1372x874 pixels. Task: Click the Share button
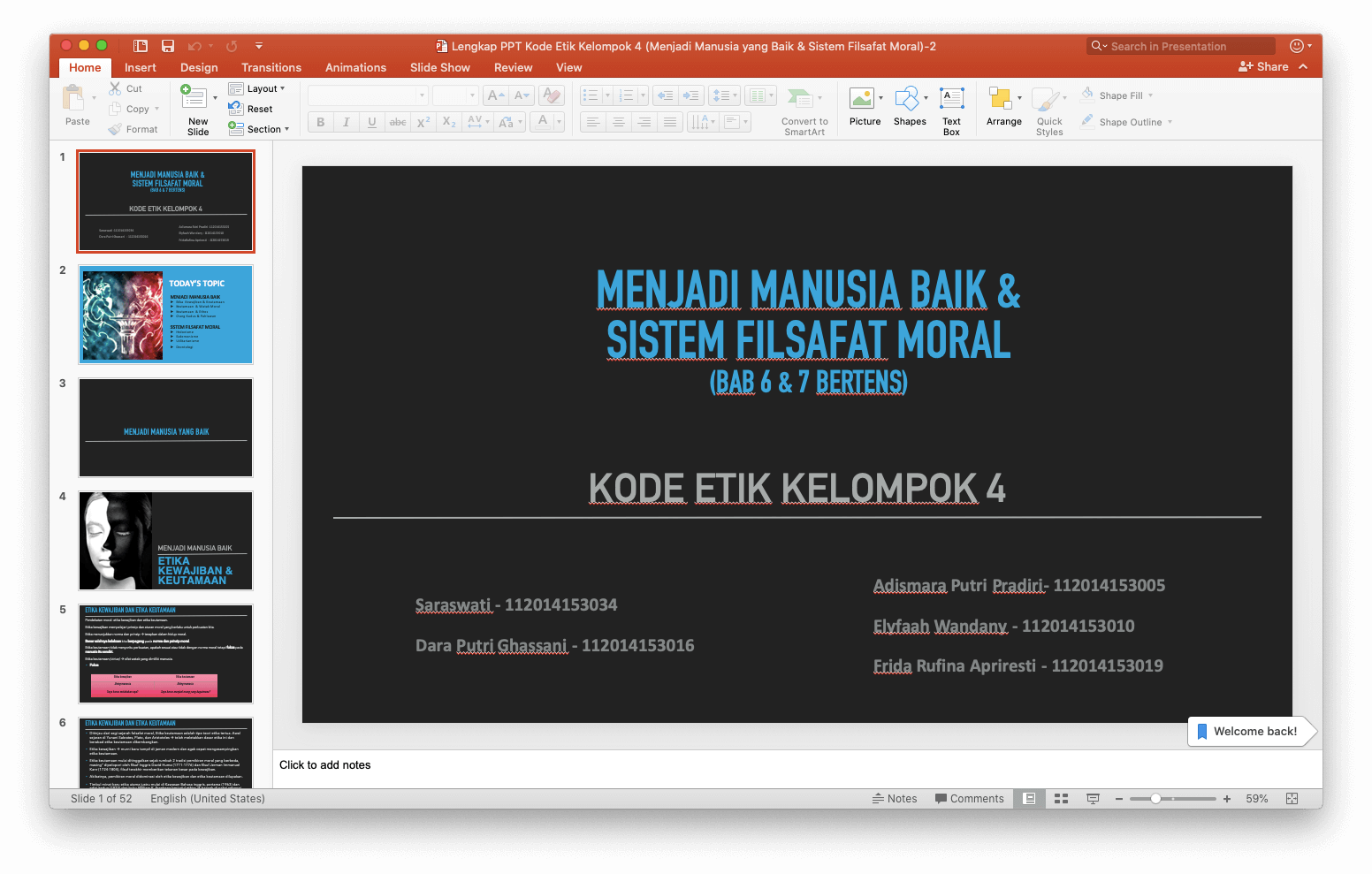click(x=1264, y=66)
